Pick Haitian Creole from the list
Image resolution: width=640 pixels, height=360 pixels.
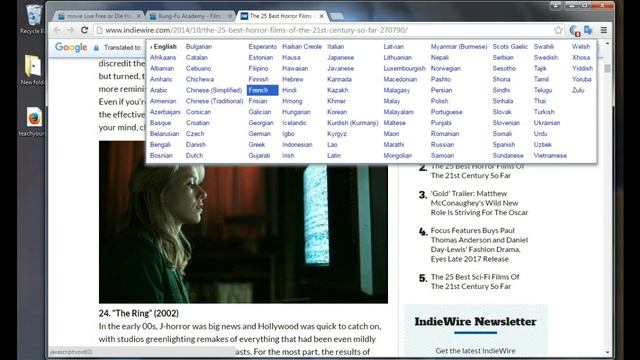coord(302,47)
